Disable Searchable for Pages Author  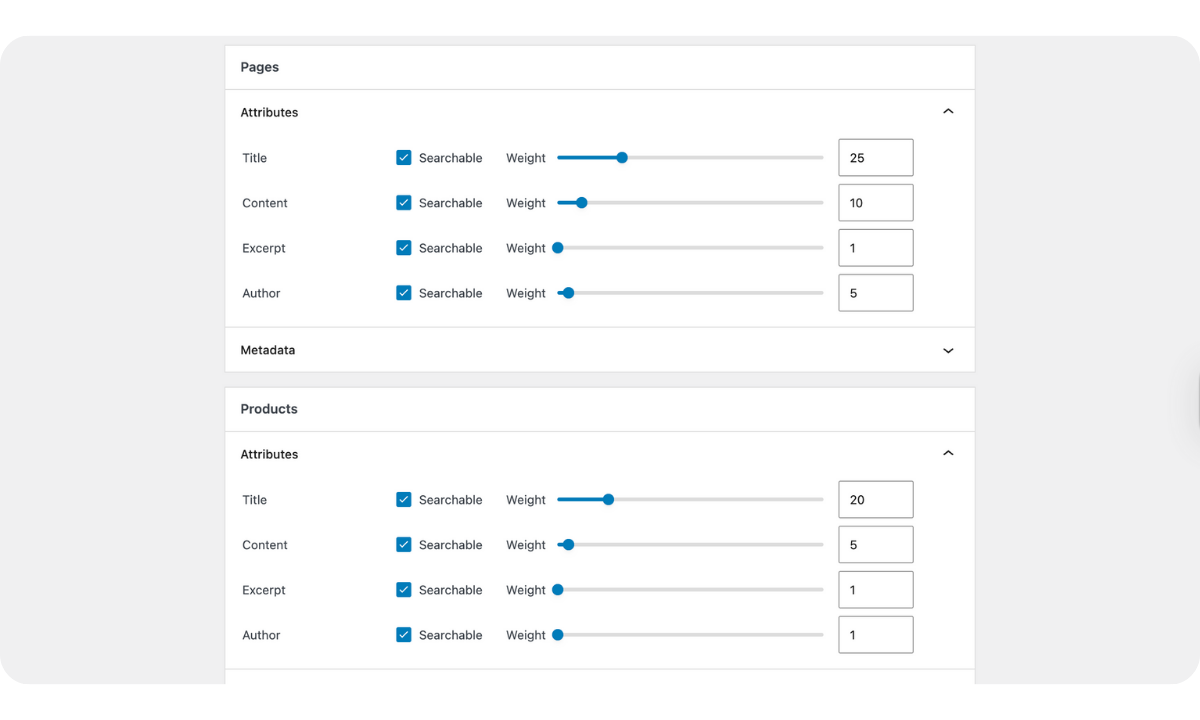tap(404, 293)
